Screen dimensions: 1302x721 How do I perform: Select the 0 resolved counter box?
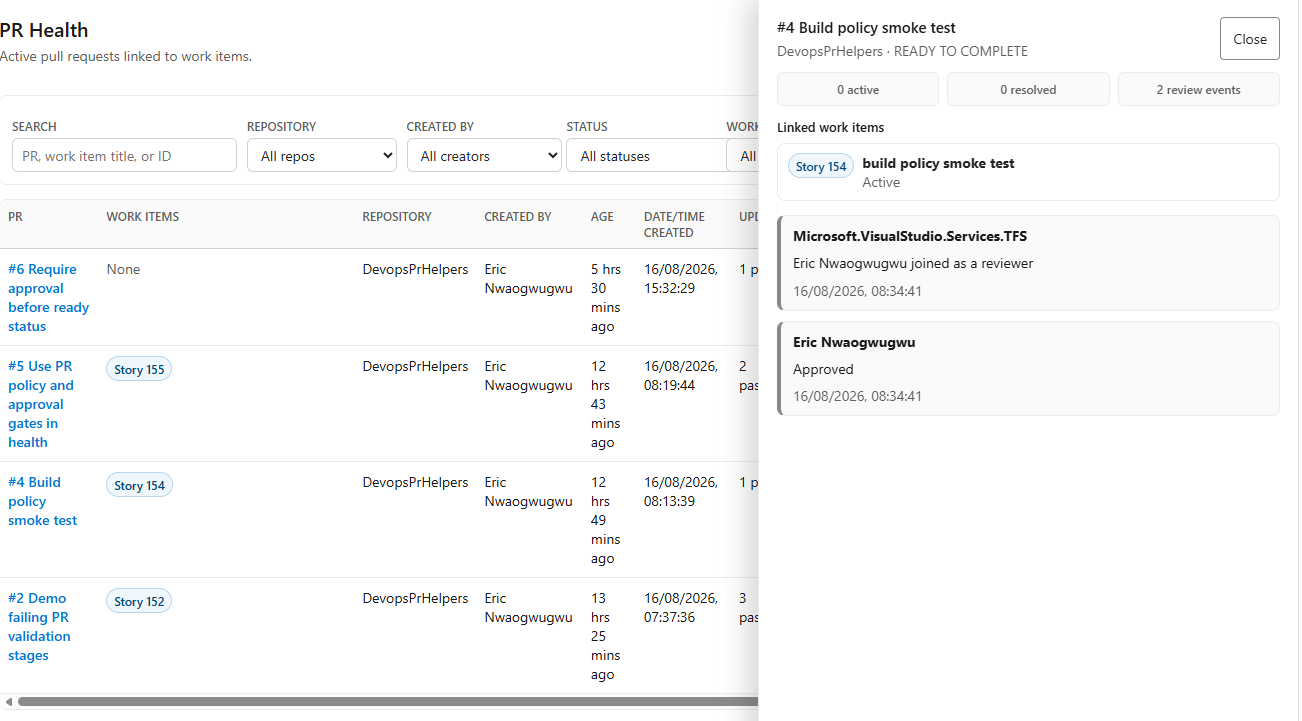tap(1028, 89)
